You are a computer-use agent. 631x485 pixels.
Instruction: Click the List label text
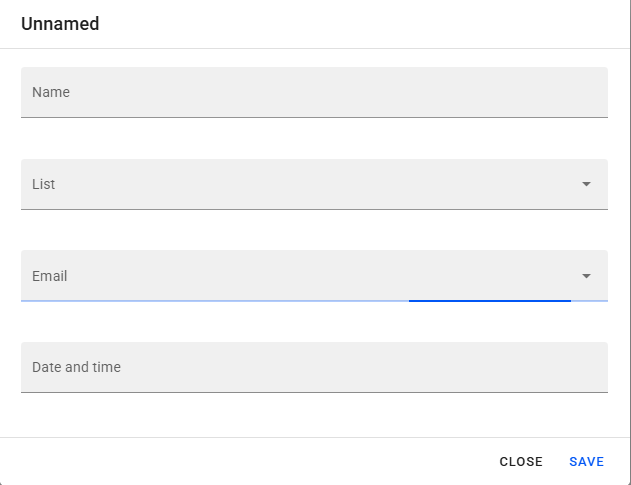click(x=44, y=184)
